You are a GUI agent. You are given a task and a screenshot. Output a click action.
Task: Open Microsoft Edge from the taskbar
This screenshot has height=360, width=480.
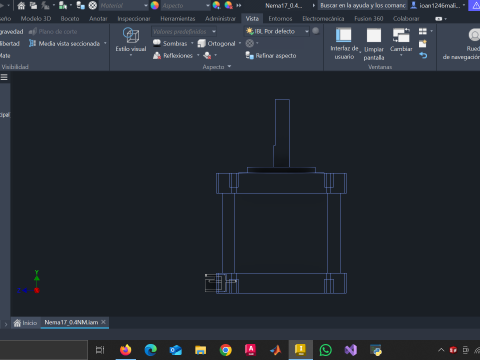point(151,350)
